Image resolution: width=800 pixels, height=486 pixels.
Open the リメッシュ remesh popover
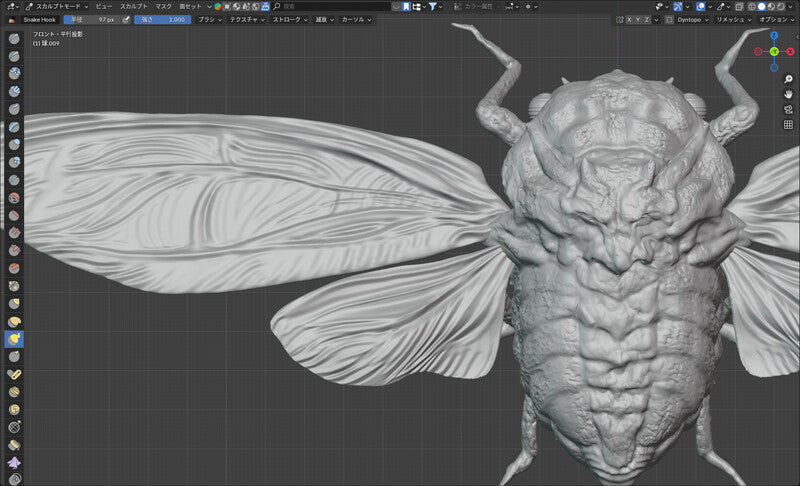[732, 19]
